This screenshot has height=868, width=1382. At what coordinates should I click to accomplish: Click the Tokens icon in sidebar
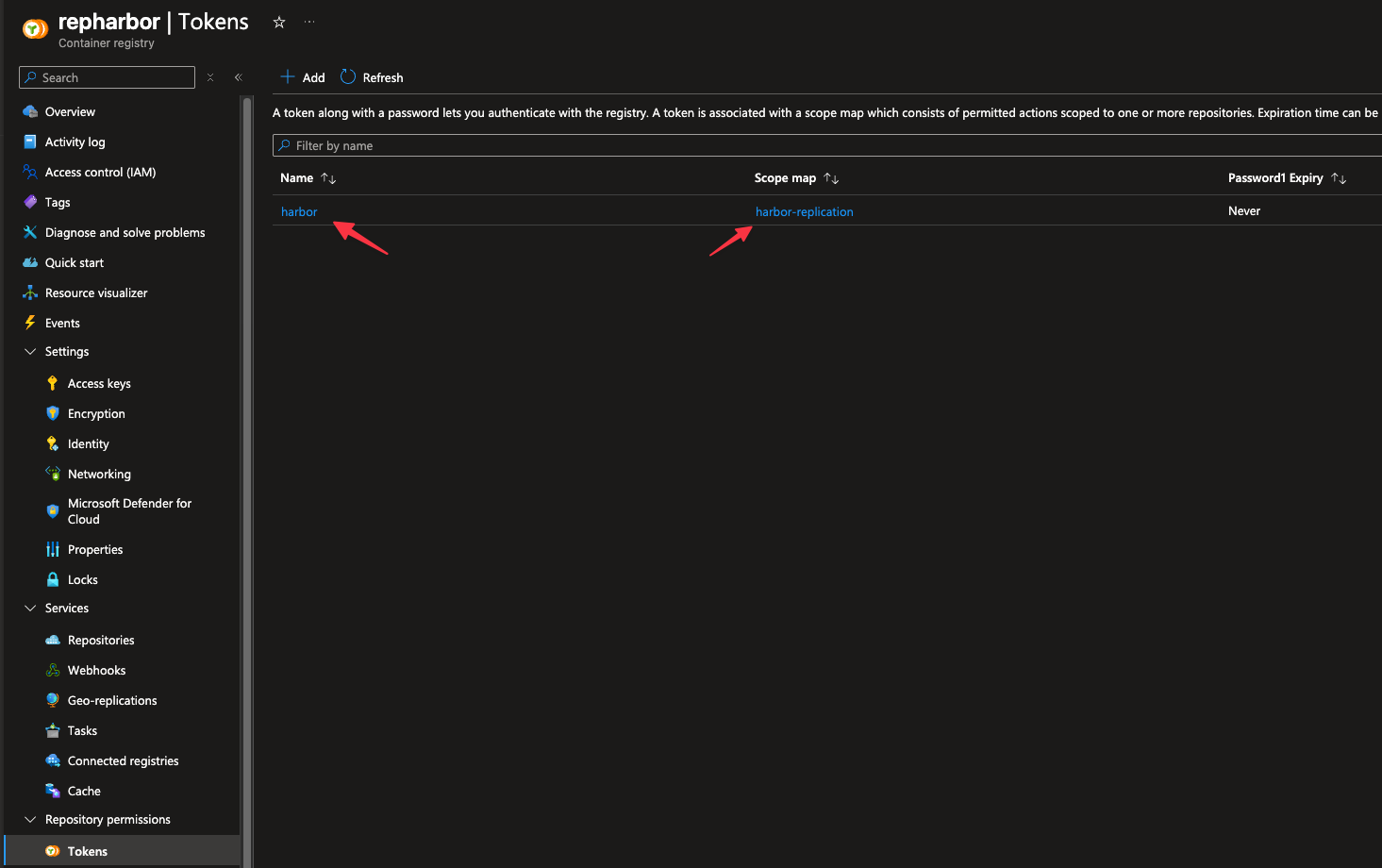point(53,851)
